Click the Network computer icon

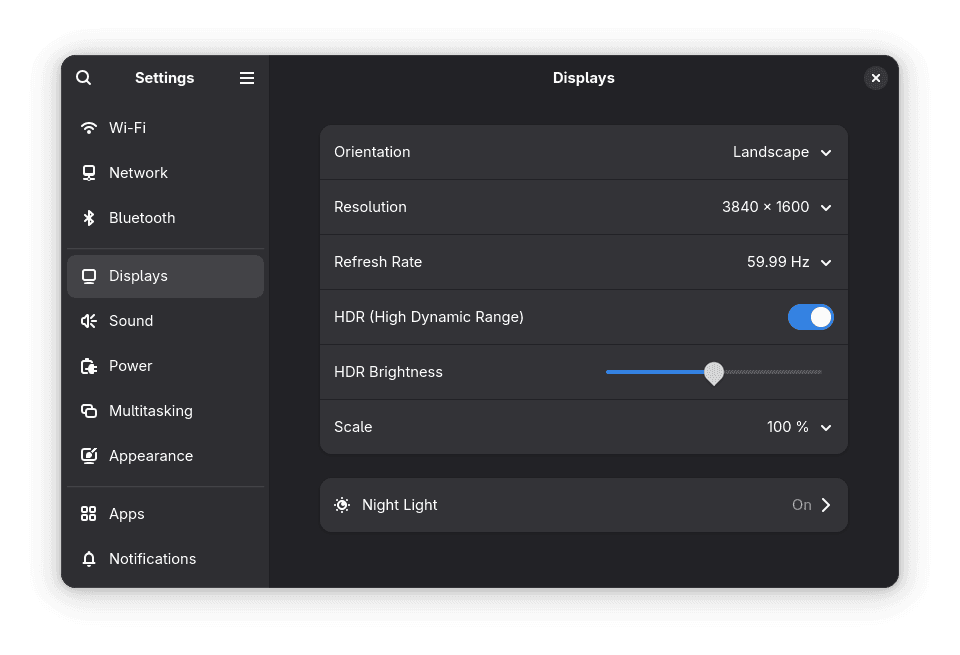pyautogui.click(x=89, y=173)
